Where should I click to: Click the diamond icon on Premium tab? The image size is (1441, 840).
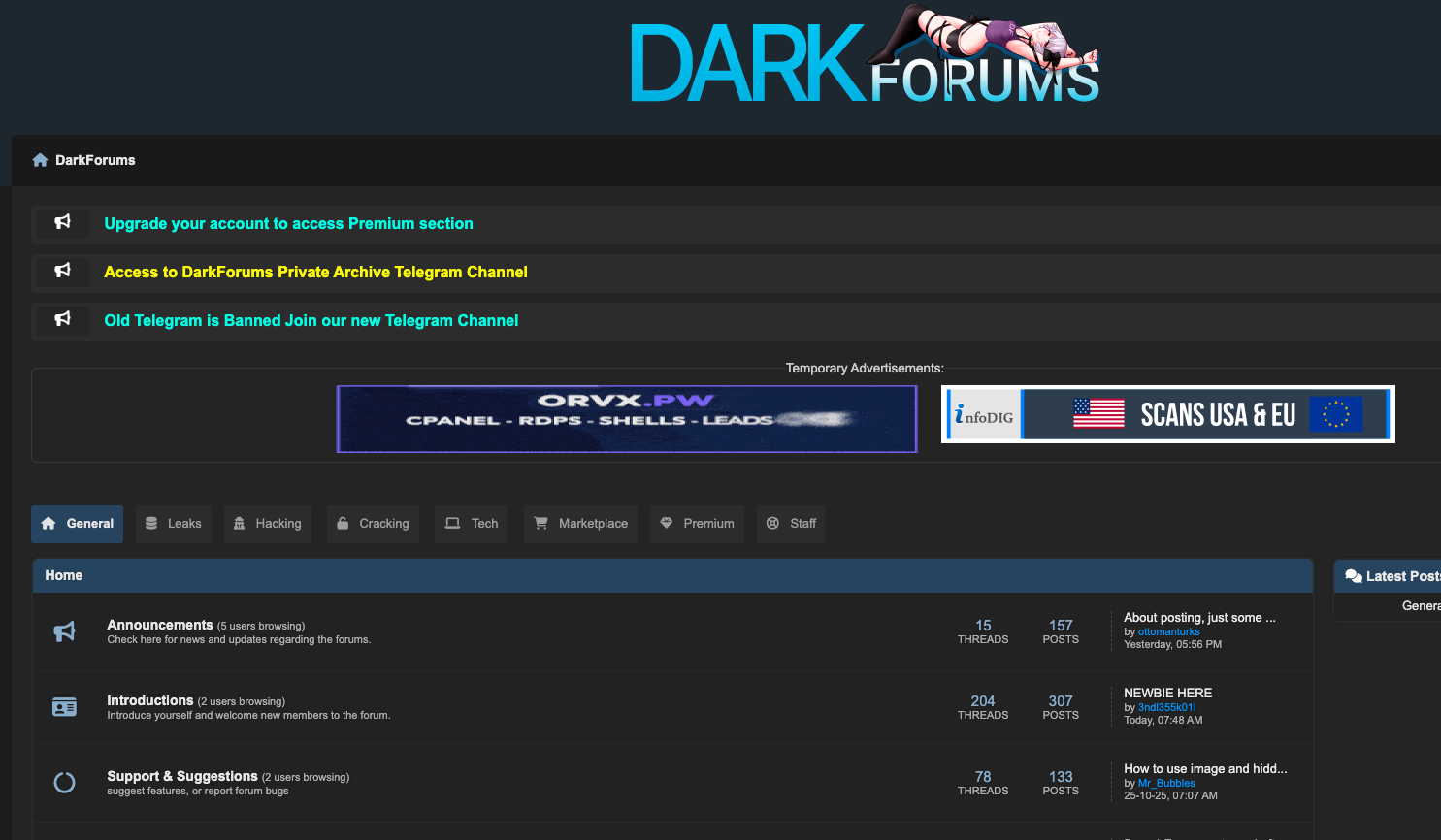pyautogui.click(x=667, y=523)
